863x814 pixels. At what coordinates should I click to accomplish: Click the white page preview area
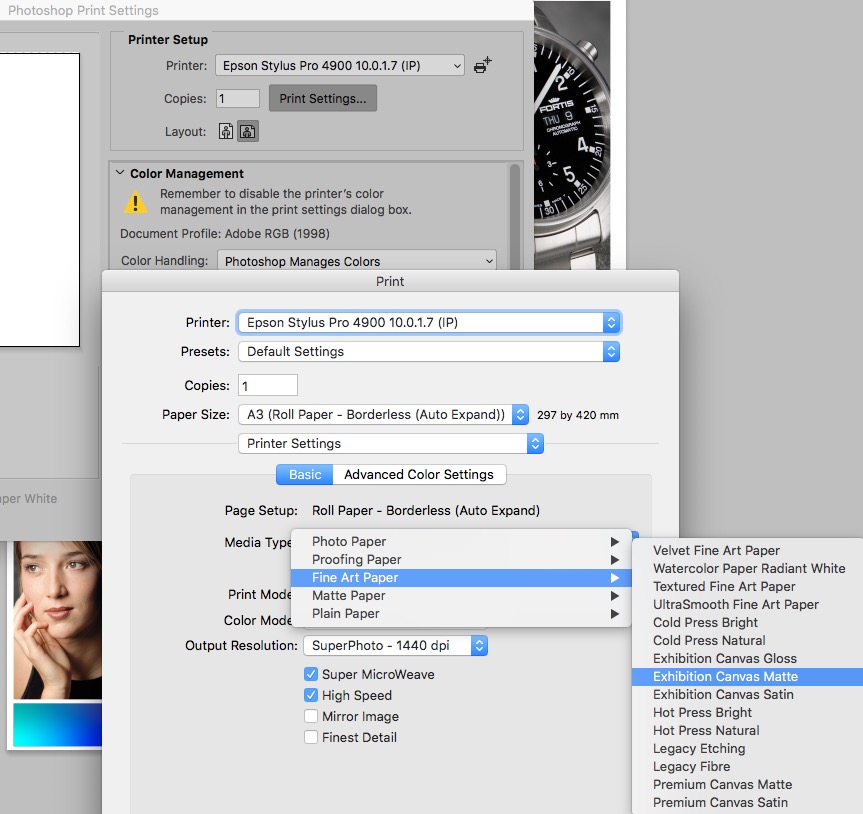(40, 200)
